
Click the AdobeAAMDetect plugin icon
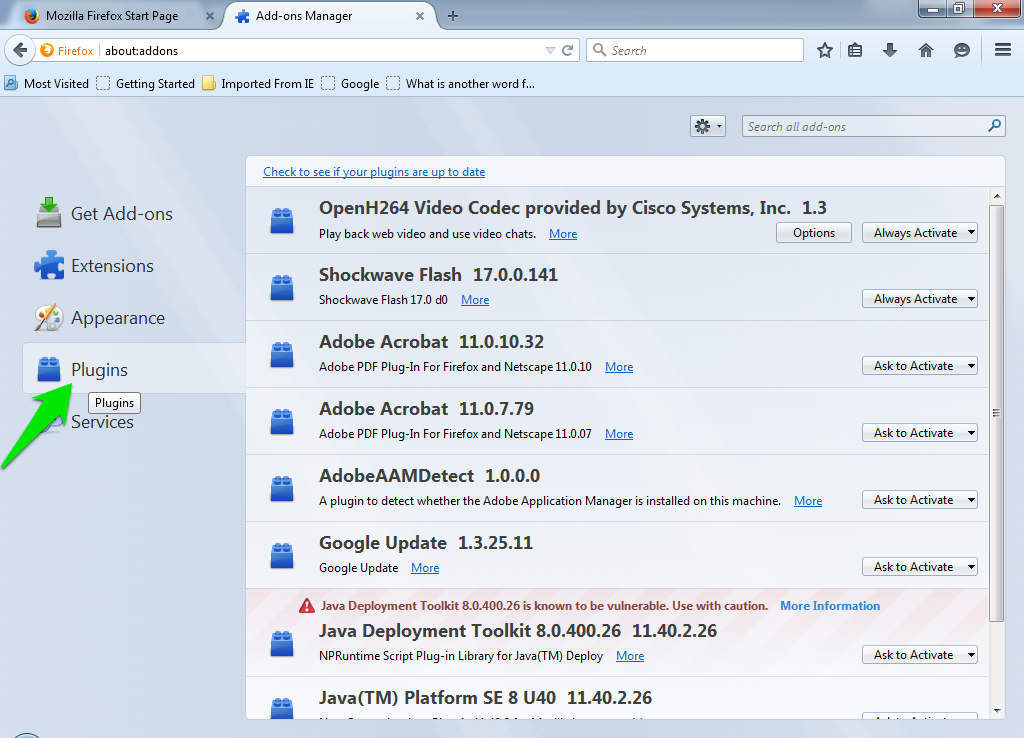tap(282, 489)
